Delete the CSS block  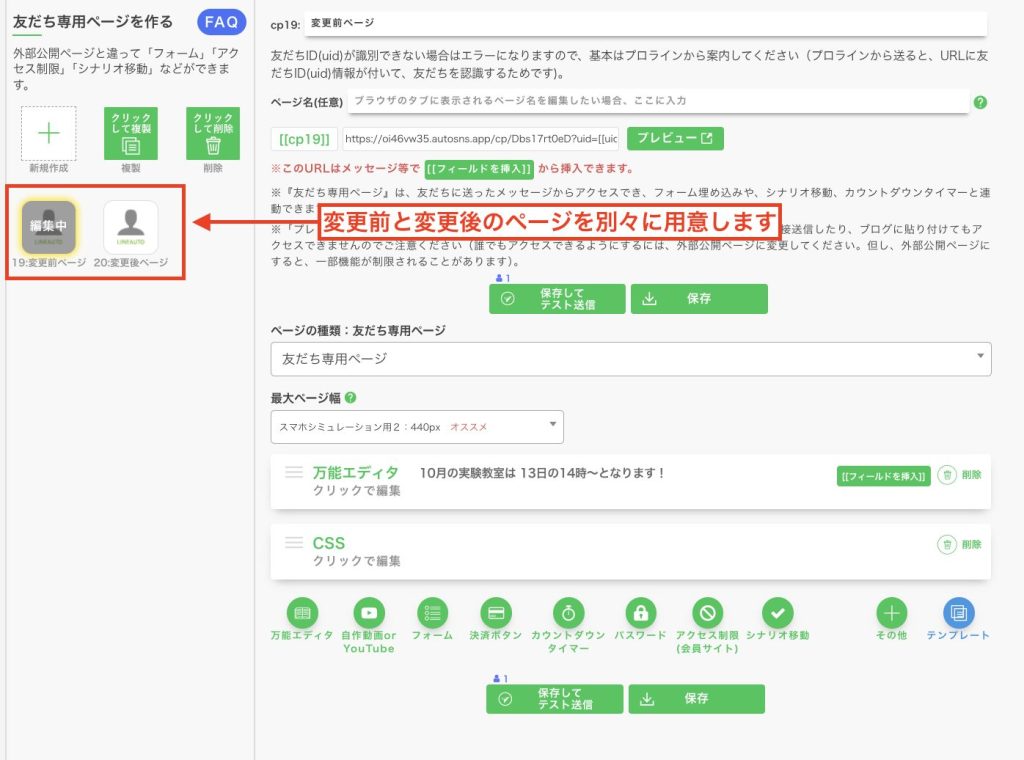coord(960,544)
